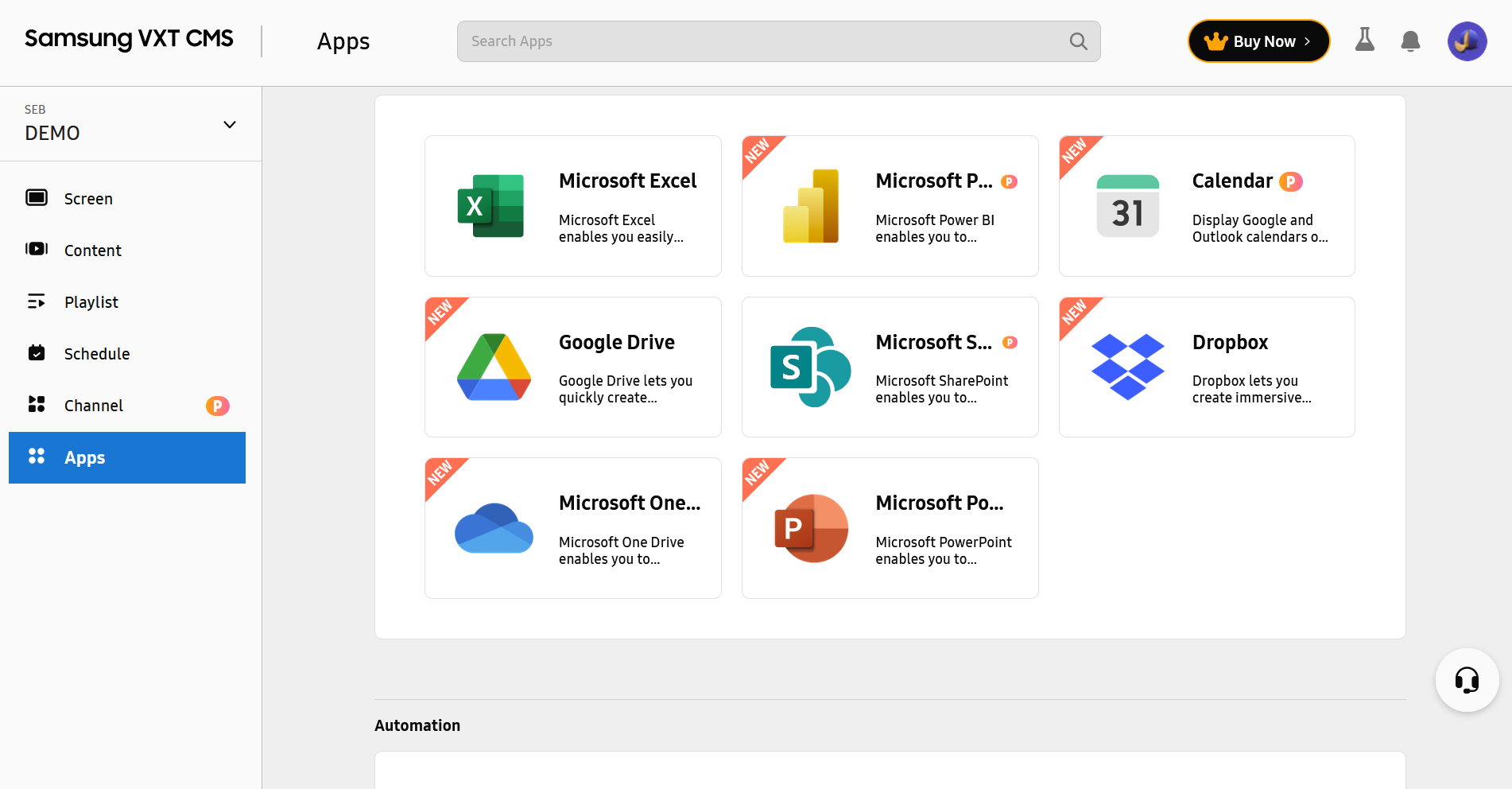Click the Automation section heading

click(x=417, y=725)
